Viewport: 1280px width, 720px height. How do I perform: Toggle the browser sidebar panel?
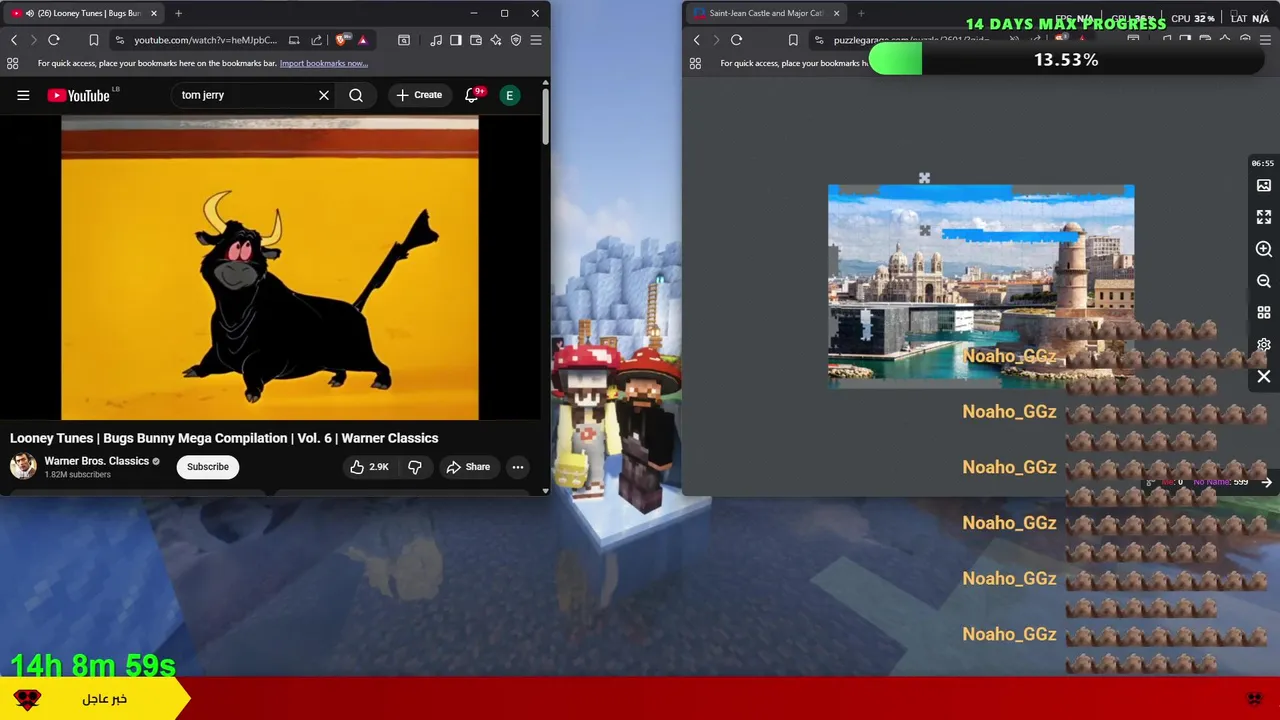tap(456, 40)
